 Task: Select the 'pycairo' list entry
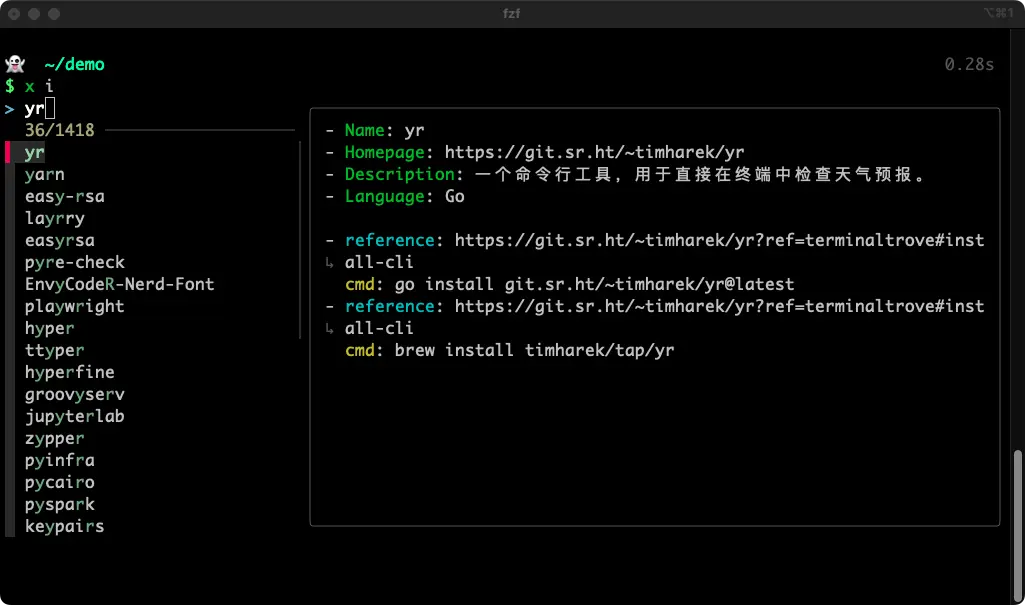coord(59,482)
